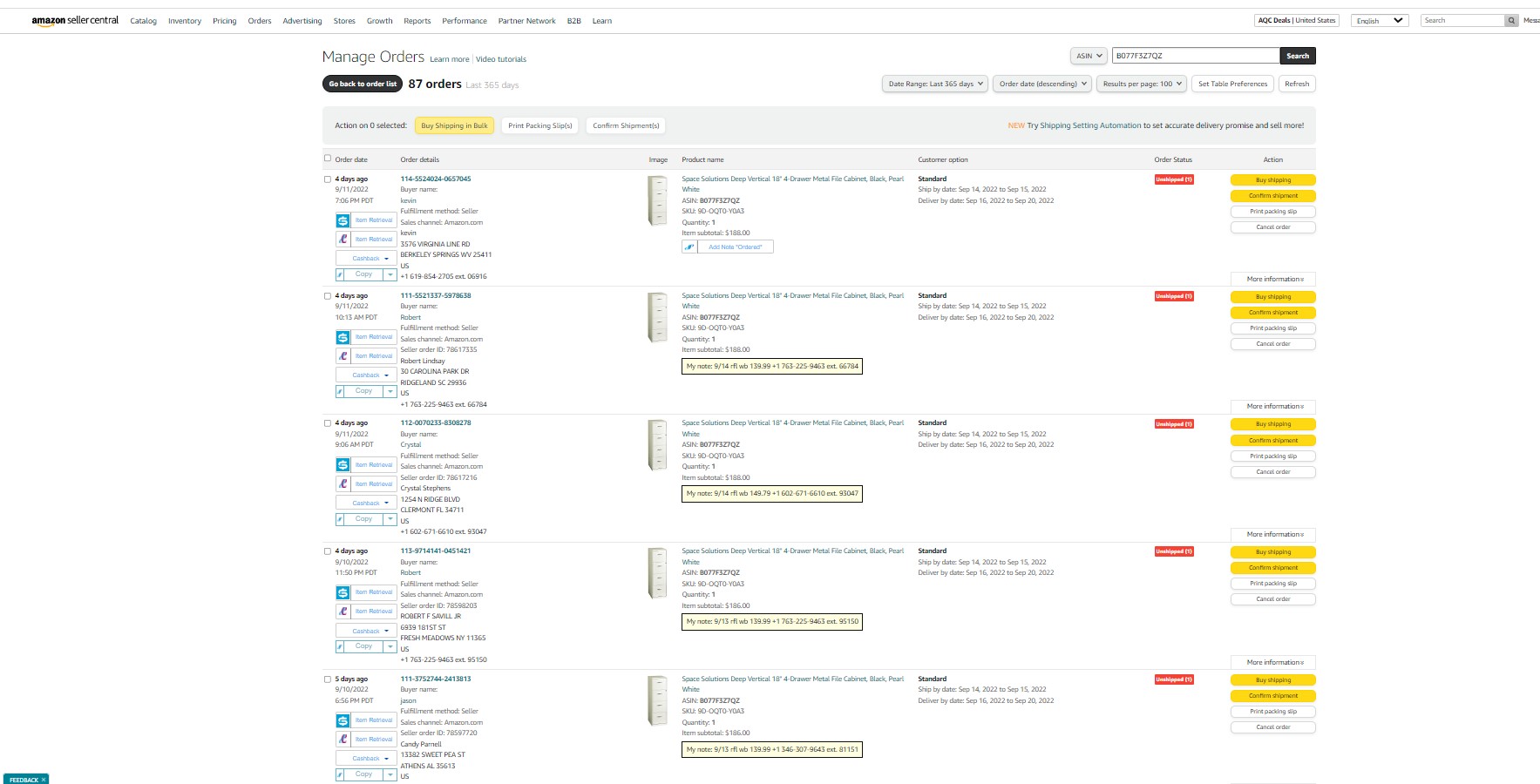
Task: Click the magnifier icon in top search
Action: pyautogui.click(x=1511, y=20)
